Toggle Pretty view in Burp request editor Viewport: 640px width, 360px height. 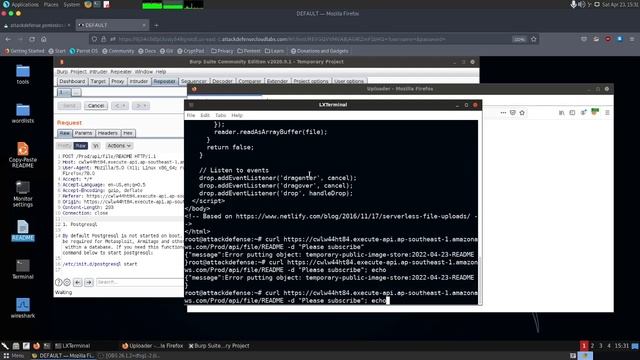pos(64,146)
